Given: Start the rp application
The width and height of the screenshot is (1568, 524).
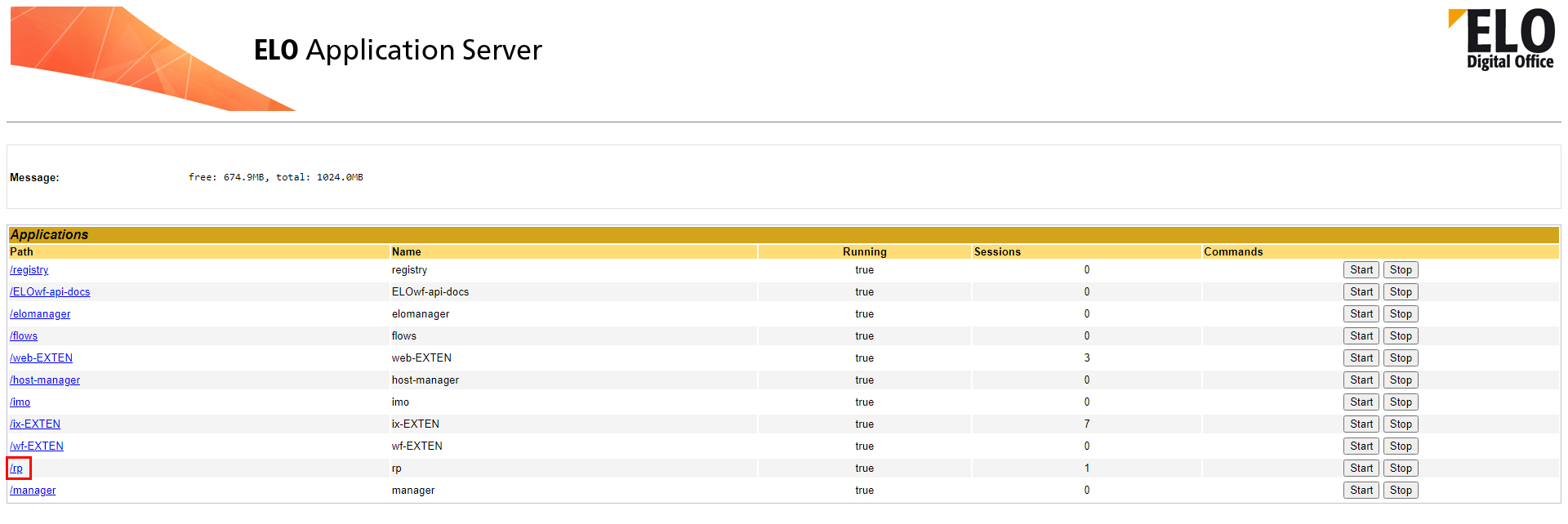Looking at the screenshot, I should click(1361, 468).
